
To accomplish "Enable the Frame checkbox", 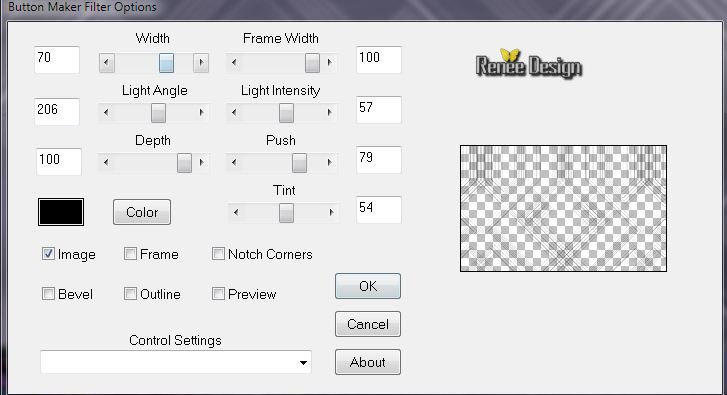I will tap(130, 254).
